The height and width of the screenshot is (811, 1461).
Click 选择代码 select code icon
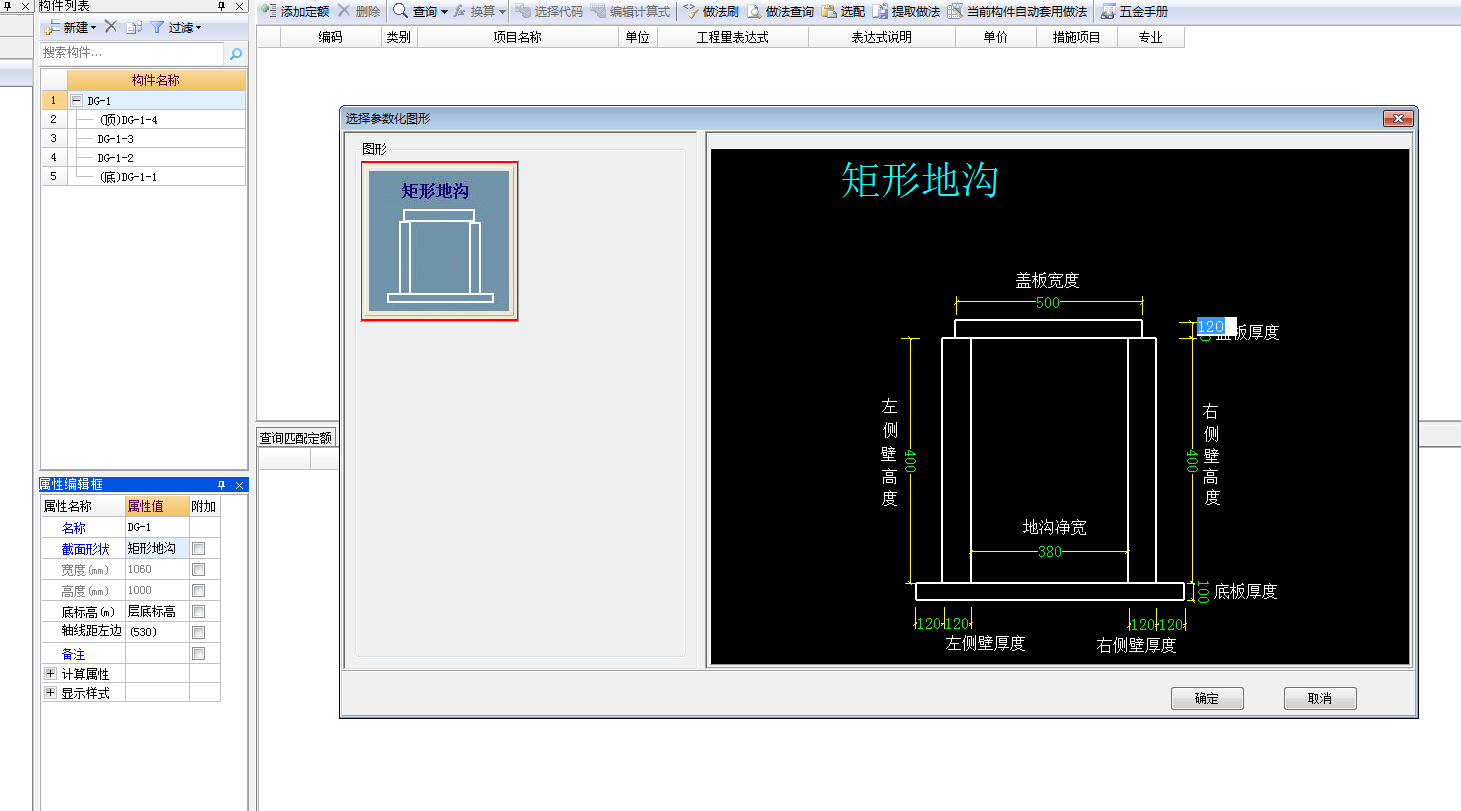tap(522, 12)
